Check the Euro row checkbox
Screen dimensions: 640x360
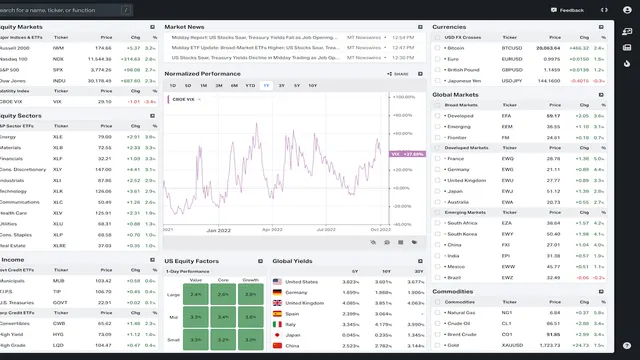pos(438,59)
